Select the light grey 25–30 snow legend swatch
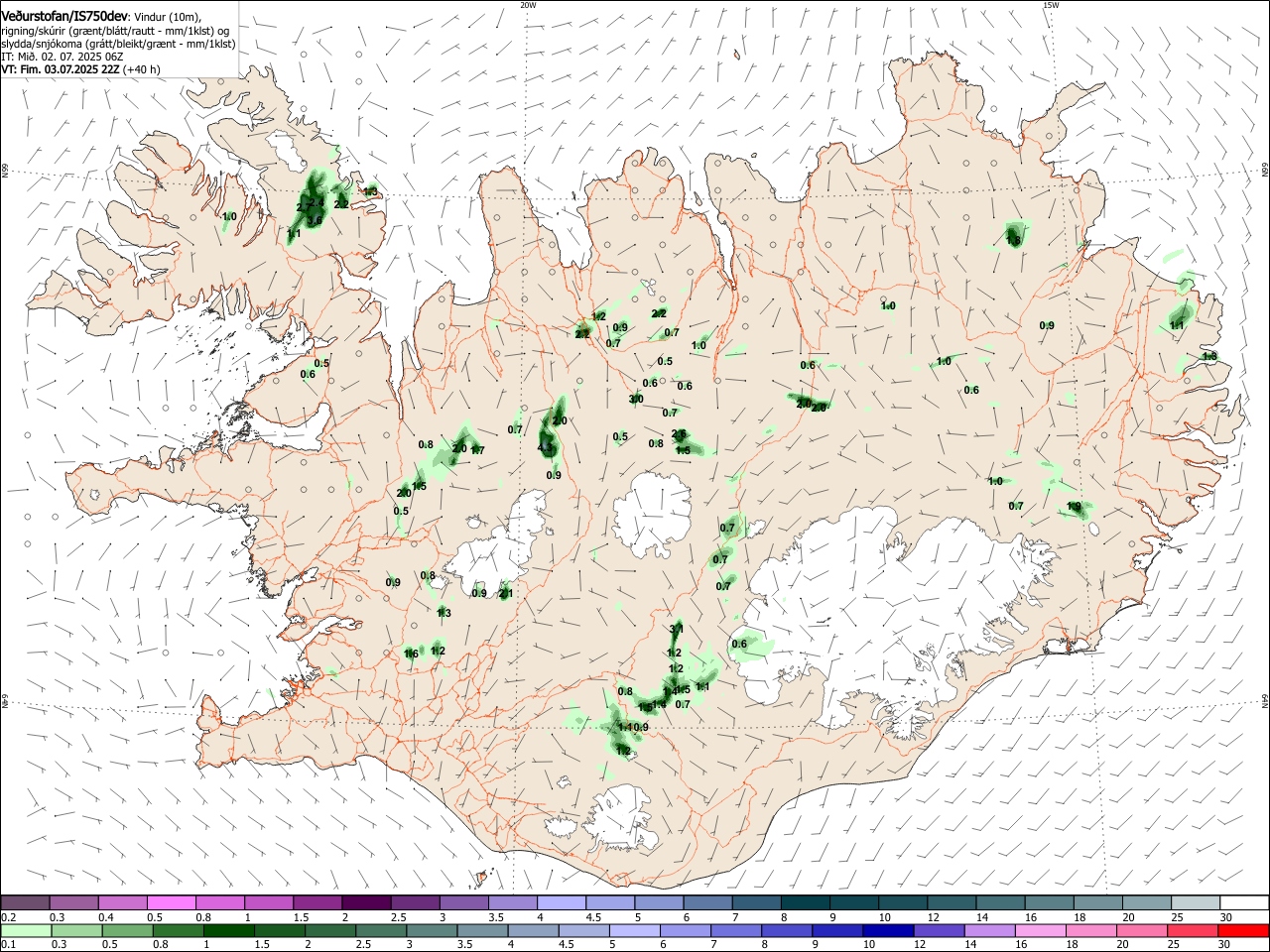 tap(1194, 902)
